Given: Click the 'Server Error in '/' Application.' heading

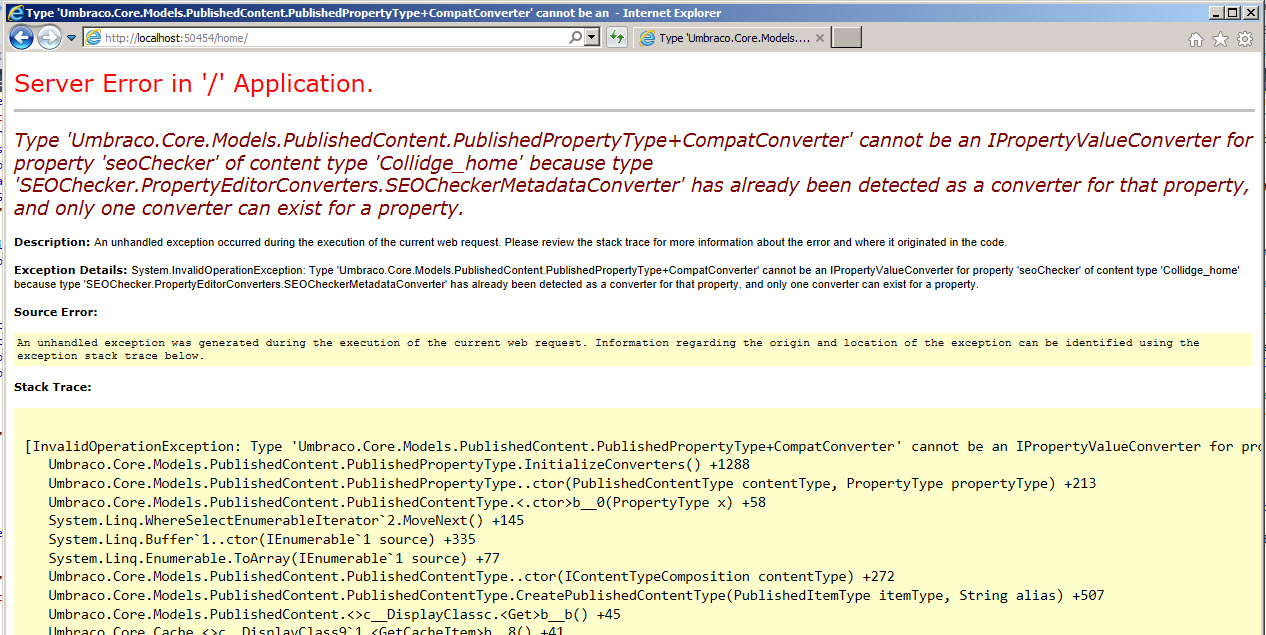Looking at the screenshot, I should (194, 84).
